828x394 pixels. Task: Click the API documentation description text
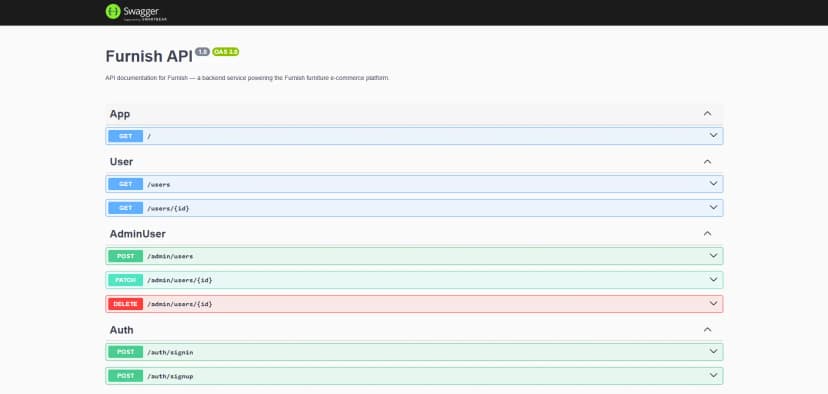click(247, 78)
